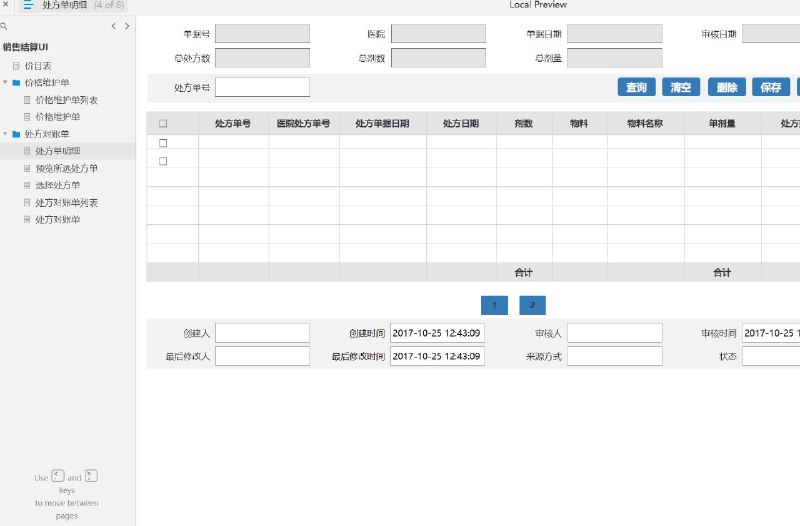Image resolution: width=800 pixels, height=526 pixels.
Task: Click the 最后修改时间 field
Action: pos(437,356)
